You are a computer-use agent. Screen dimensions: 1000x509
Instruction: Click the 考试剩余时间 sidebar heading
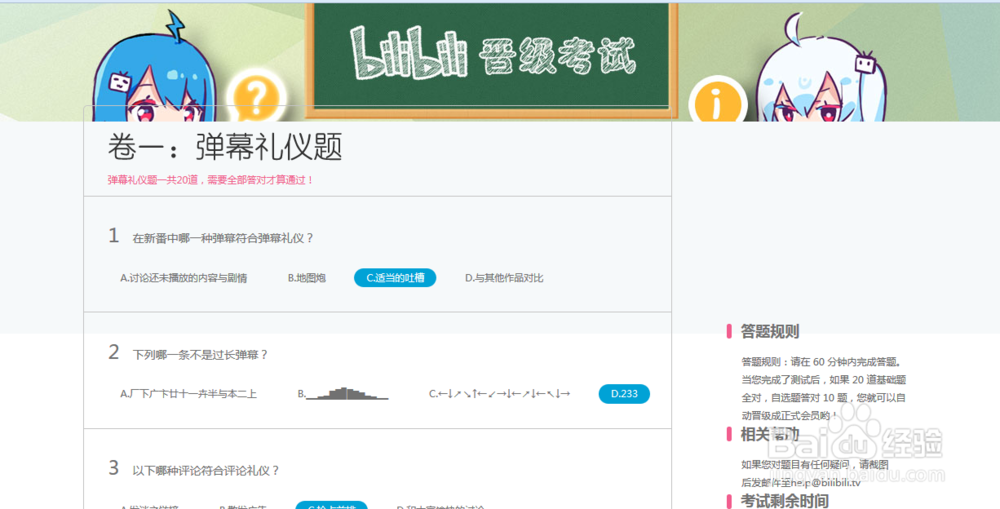(784, 501)
